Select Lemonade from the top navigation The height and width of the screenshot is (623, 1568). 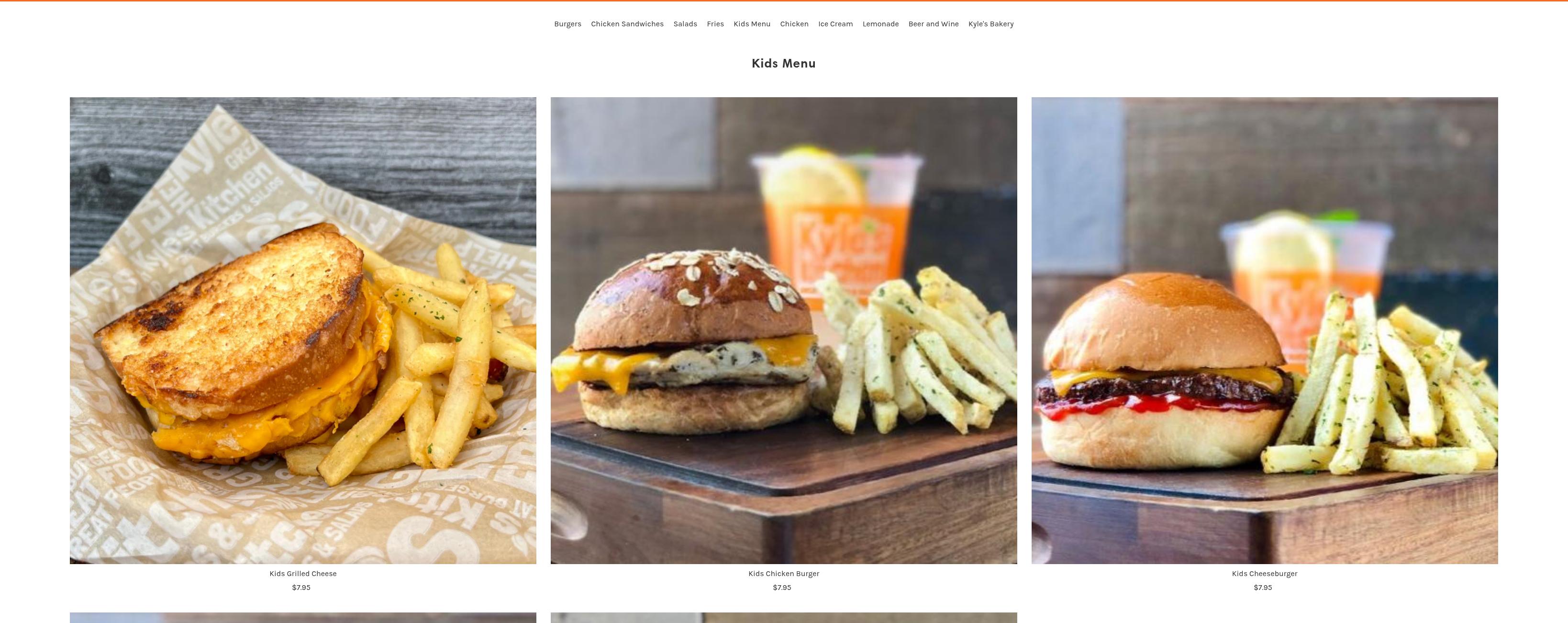coord(880,24)
